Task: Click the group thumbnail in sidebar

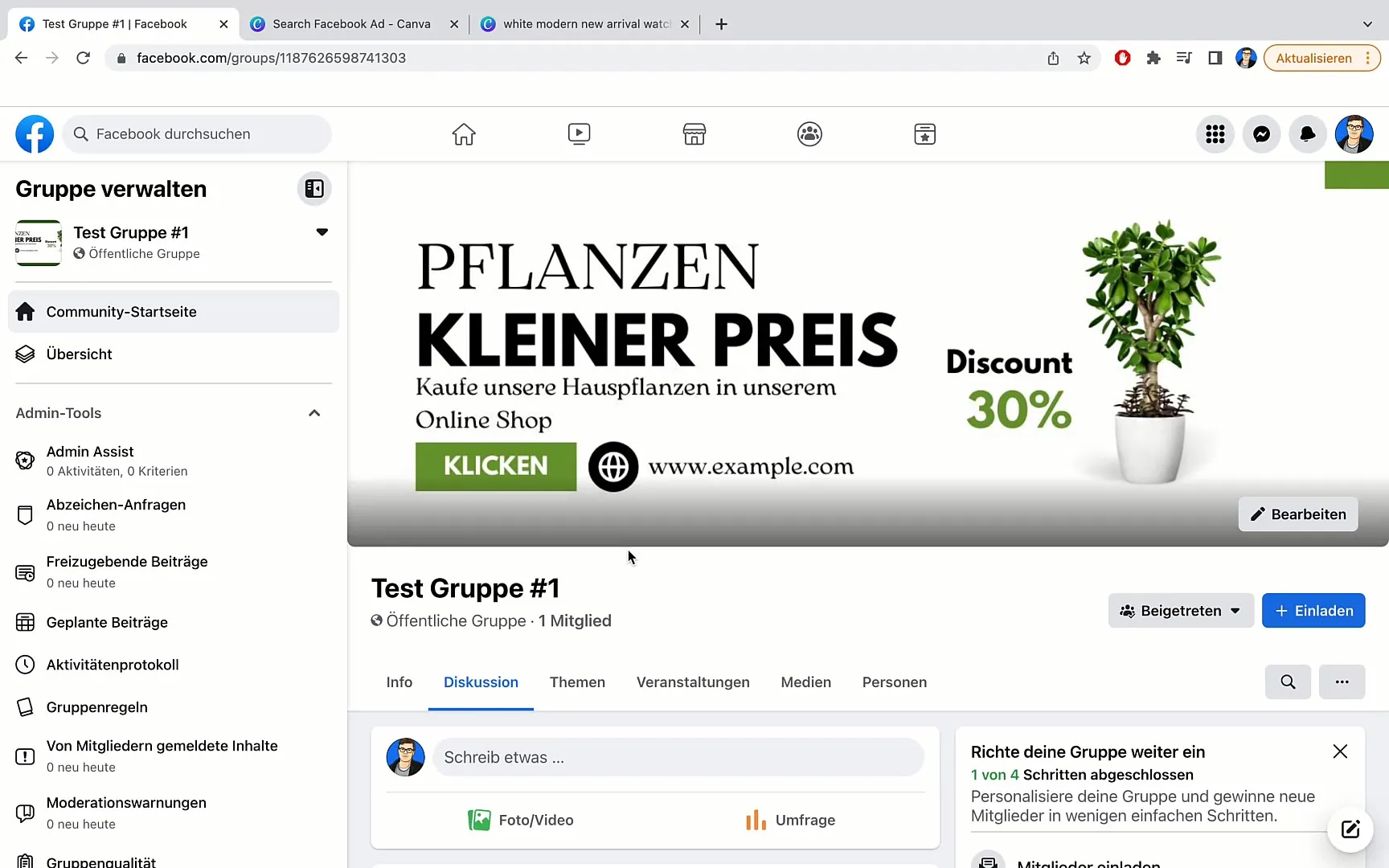Action: coord(39,243)
